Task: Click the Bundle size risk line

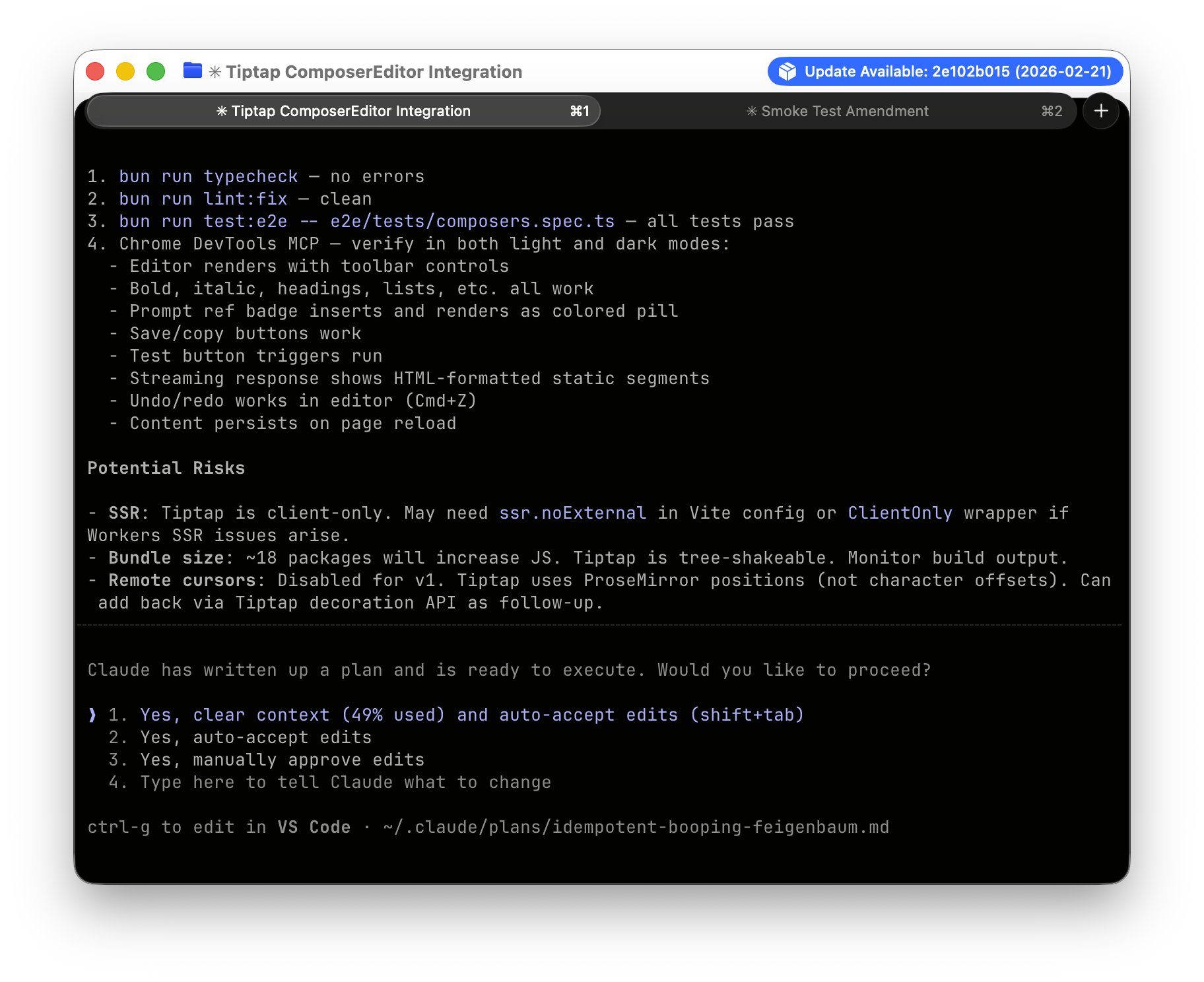Action: click(578, 558)
